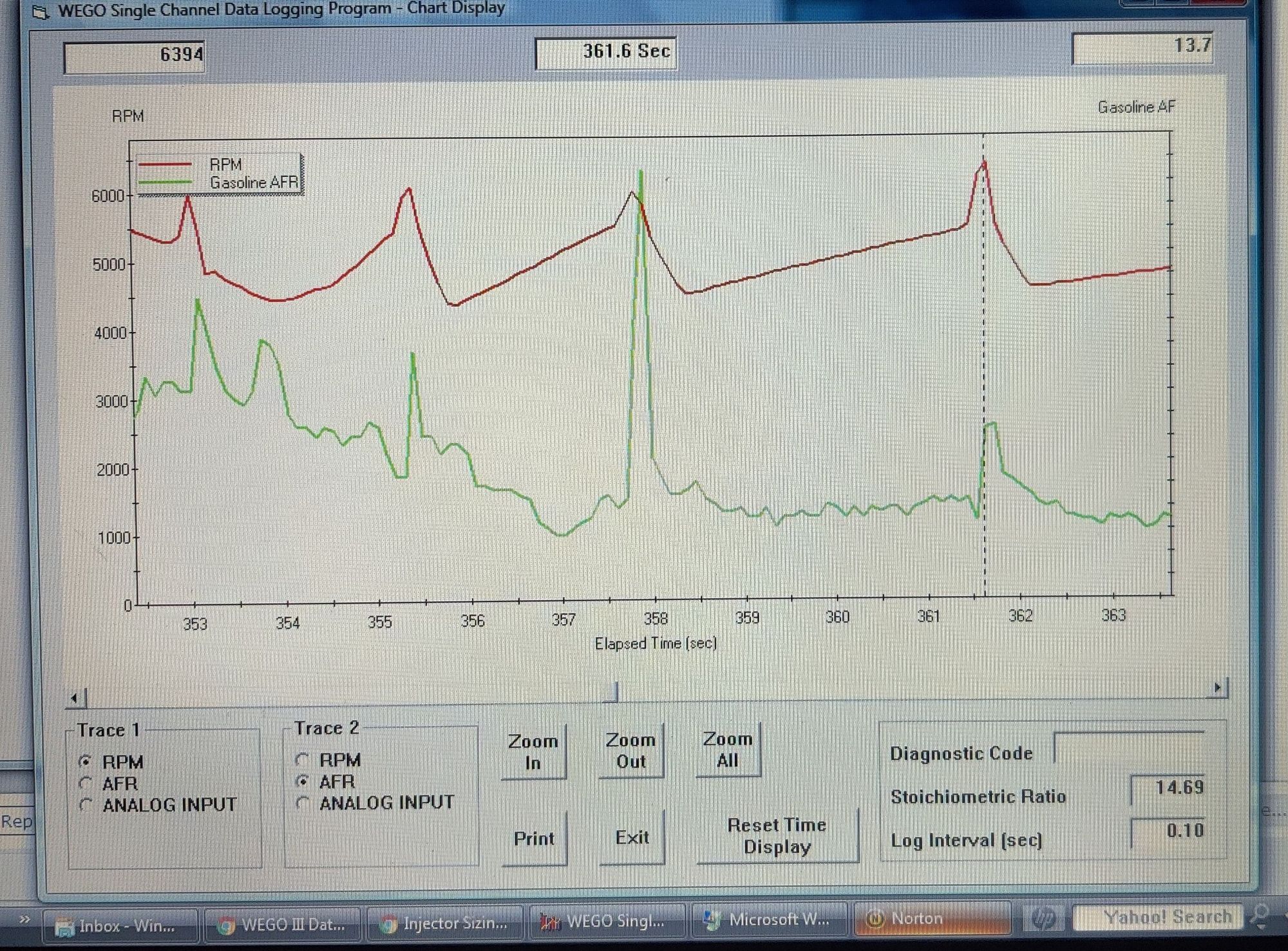
Task: Click the Log Interval value field
Action: (x=1168, y=831)
